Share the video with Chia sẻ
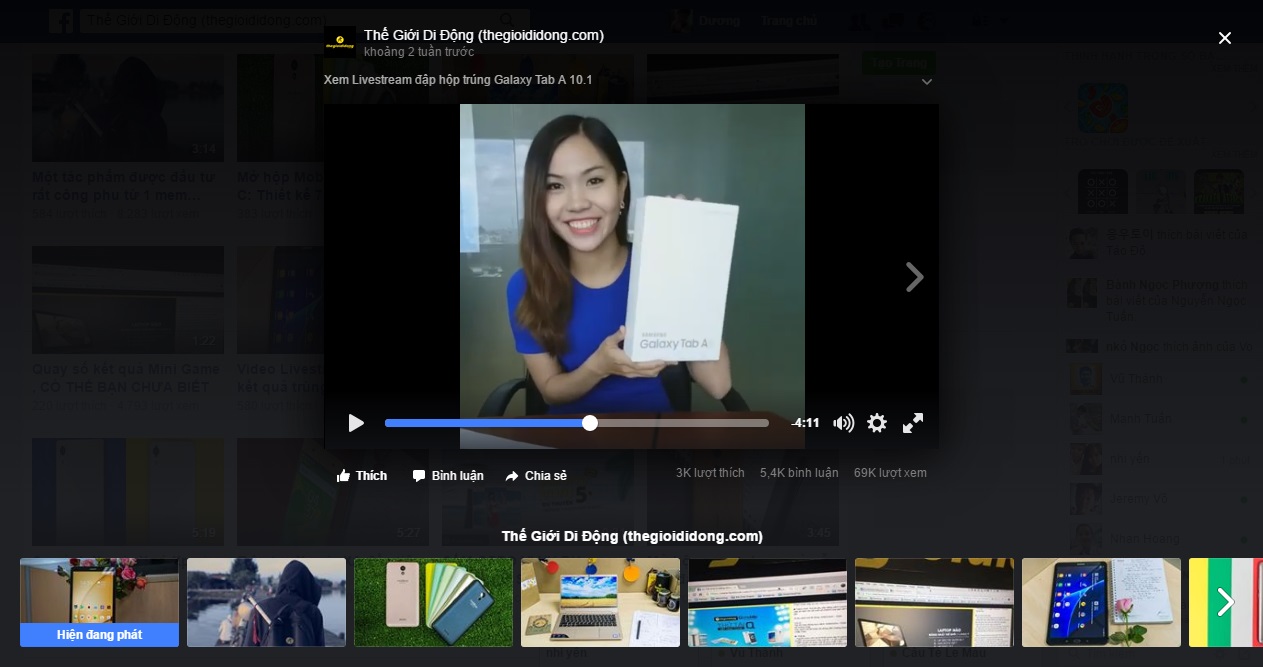 point(536,475)
